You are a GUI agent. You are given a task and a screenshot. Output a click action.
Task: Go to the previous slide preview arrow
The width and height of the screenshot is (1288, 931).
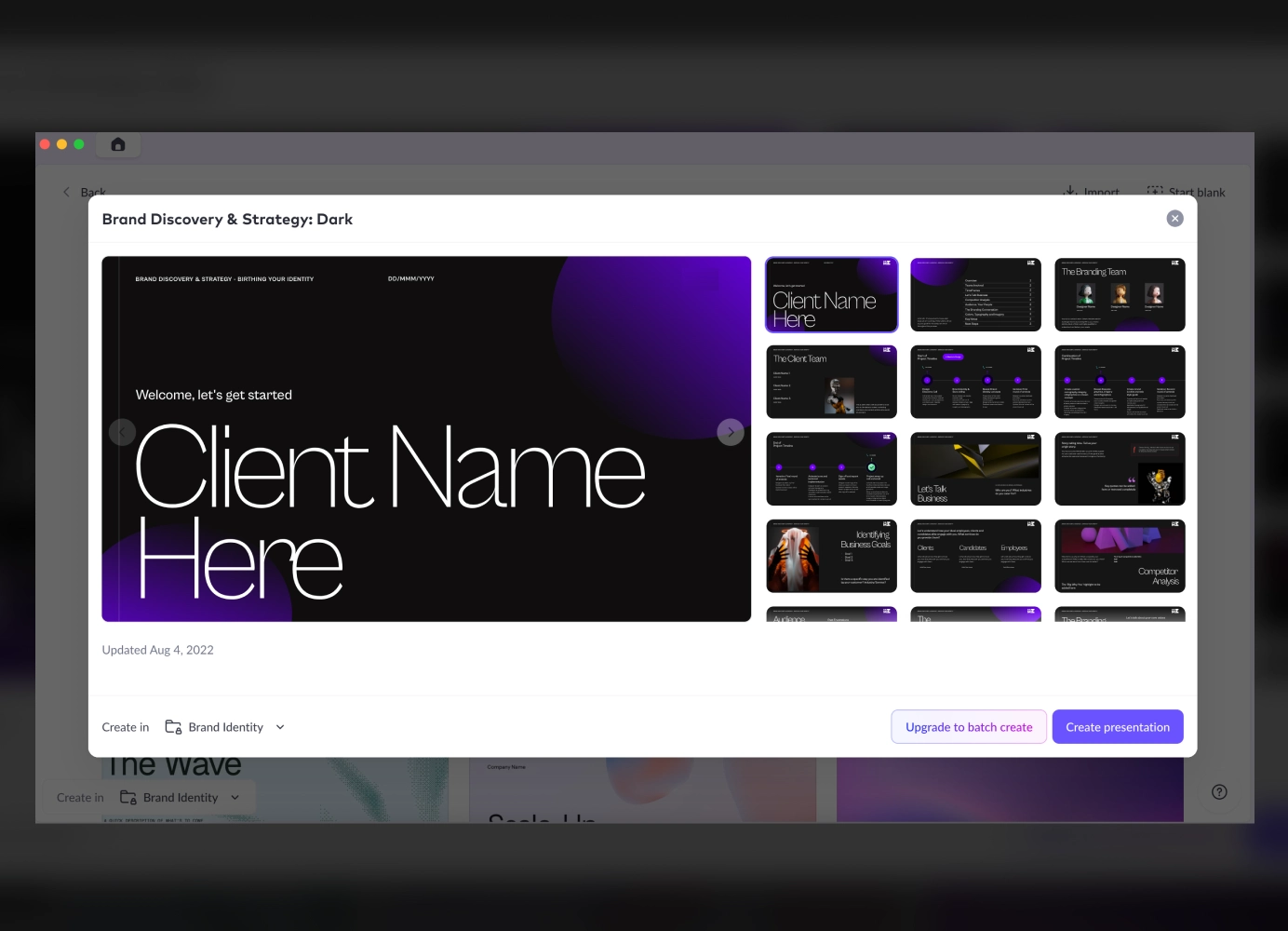click(x=123, y=432)
